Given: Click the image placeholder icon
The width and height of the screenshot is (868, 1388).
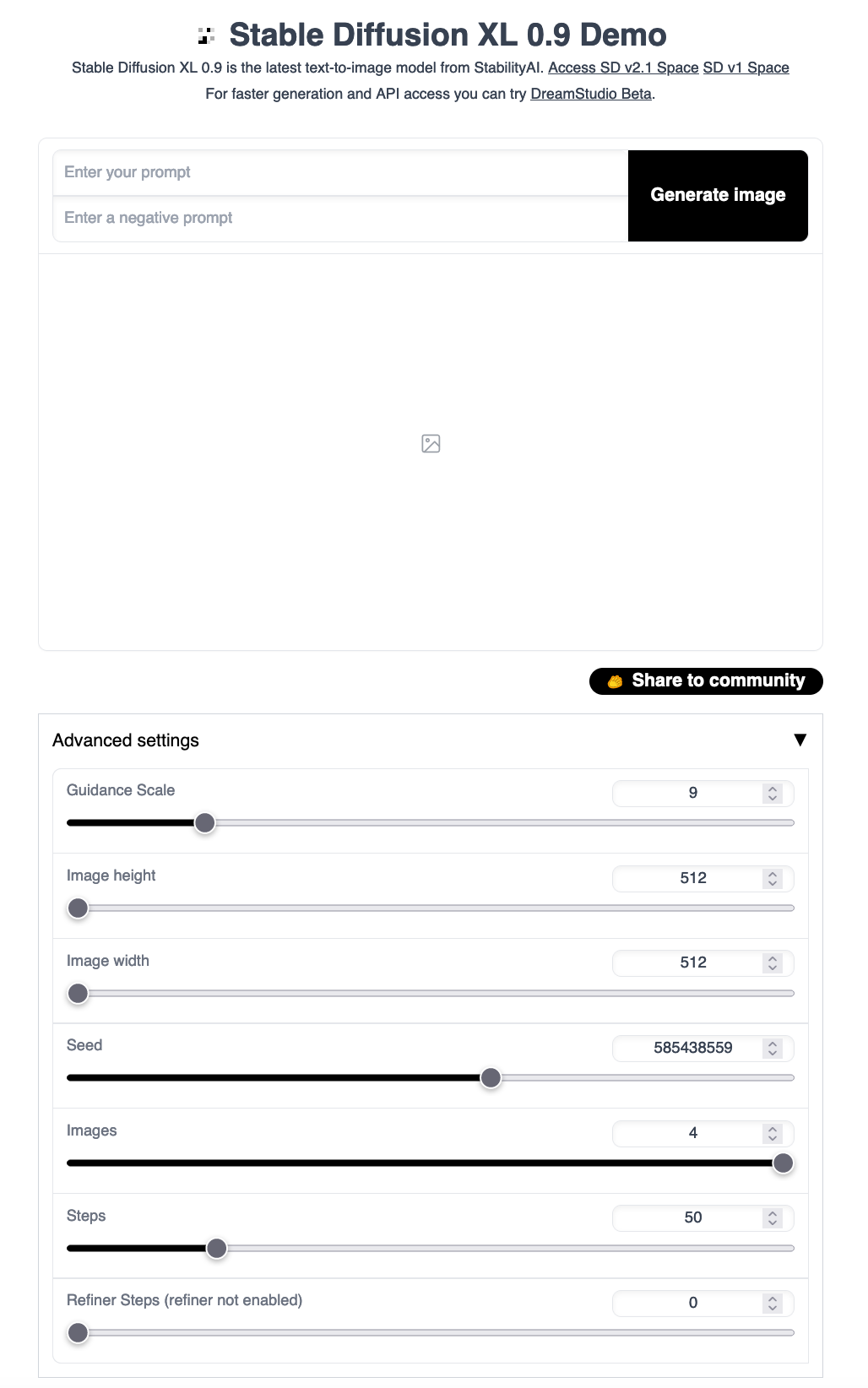Looking at the screenshot, I should (x=431, y=442).
